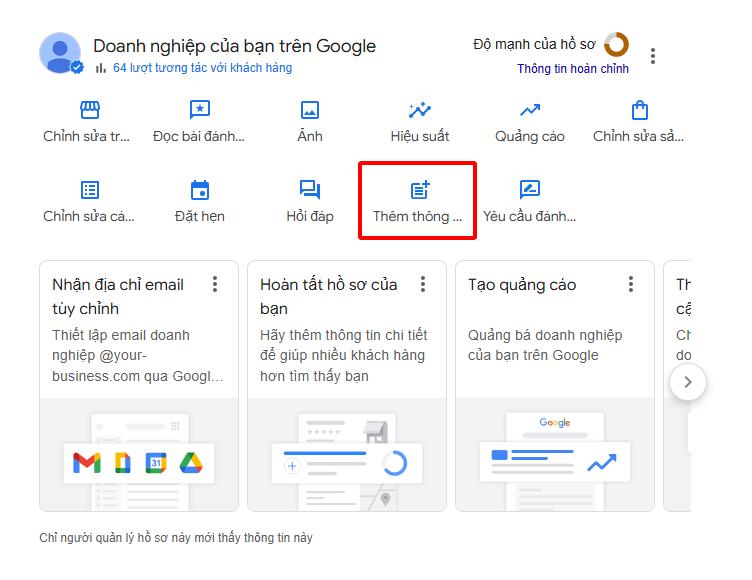The height and width of the screenshot is (580, 752).
Task: Select the Đặt hẹn calendar icon
Action: pyautogui.click(x=200, y=190)
